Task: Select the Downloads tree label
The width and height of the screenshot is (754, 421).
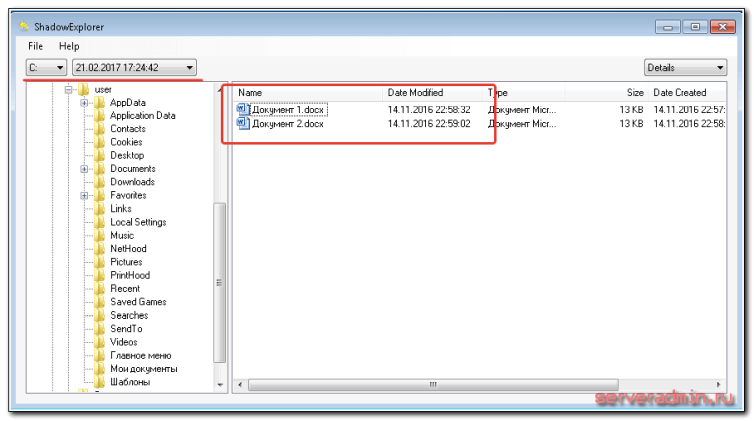Action: 132,182
